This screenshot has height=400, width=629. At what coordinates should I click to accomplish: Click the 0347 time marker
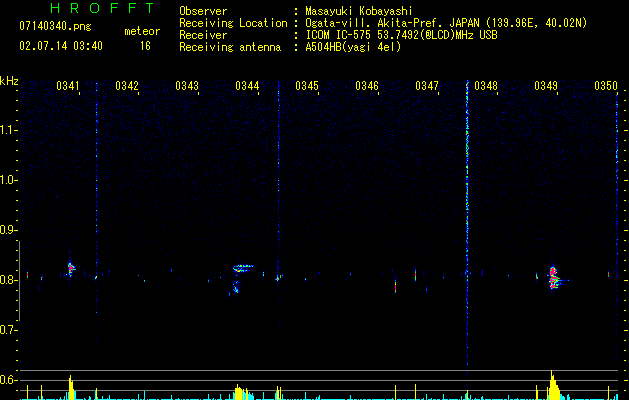[x=427, y=86]
